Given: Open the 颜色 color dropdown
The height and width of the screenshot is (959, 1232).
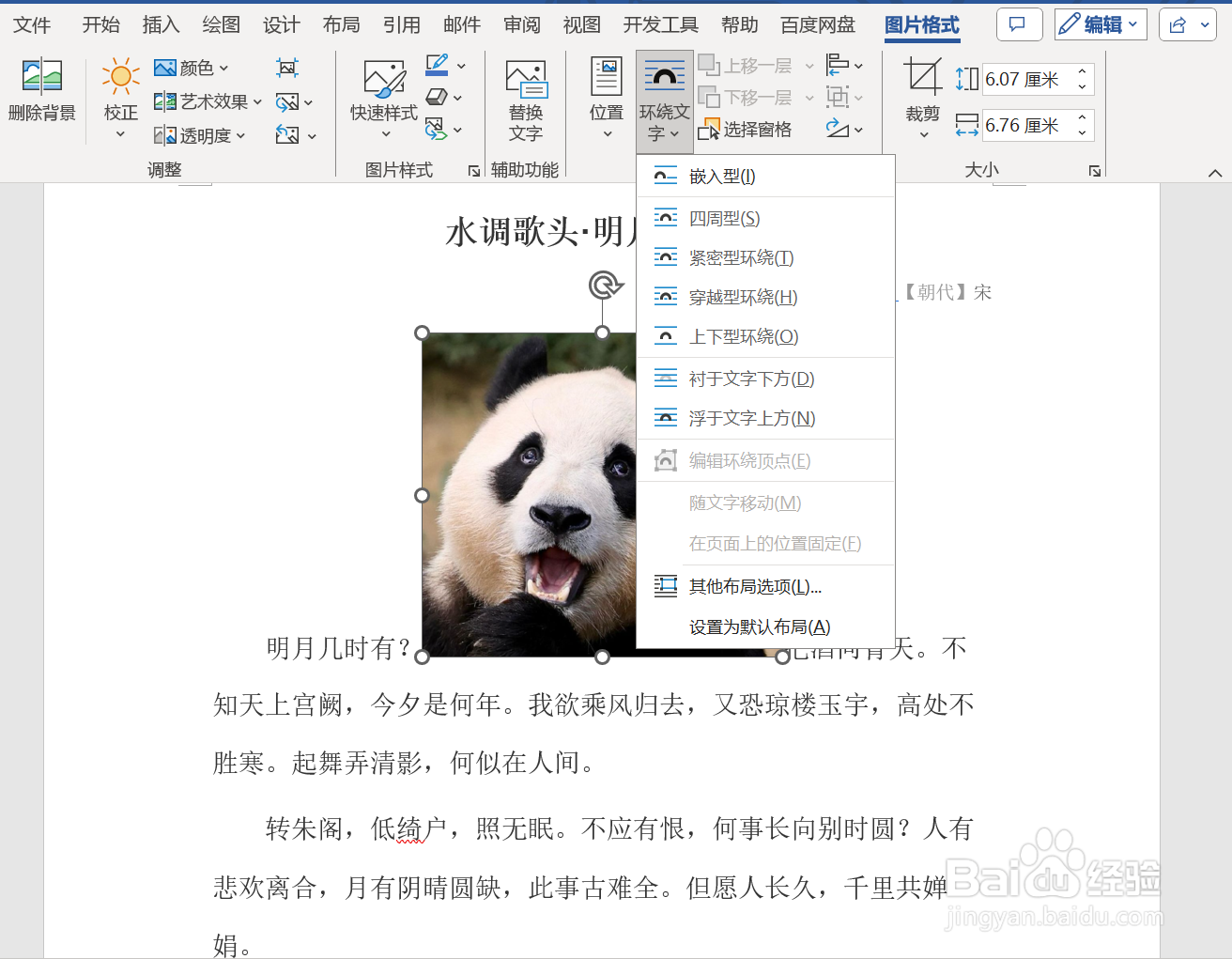Looking at the screenshot, I should (x=192, y=68).
